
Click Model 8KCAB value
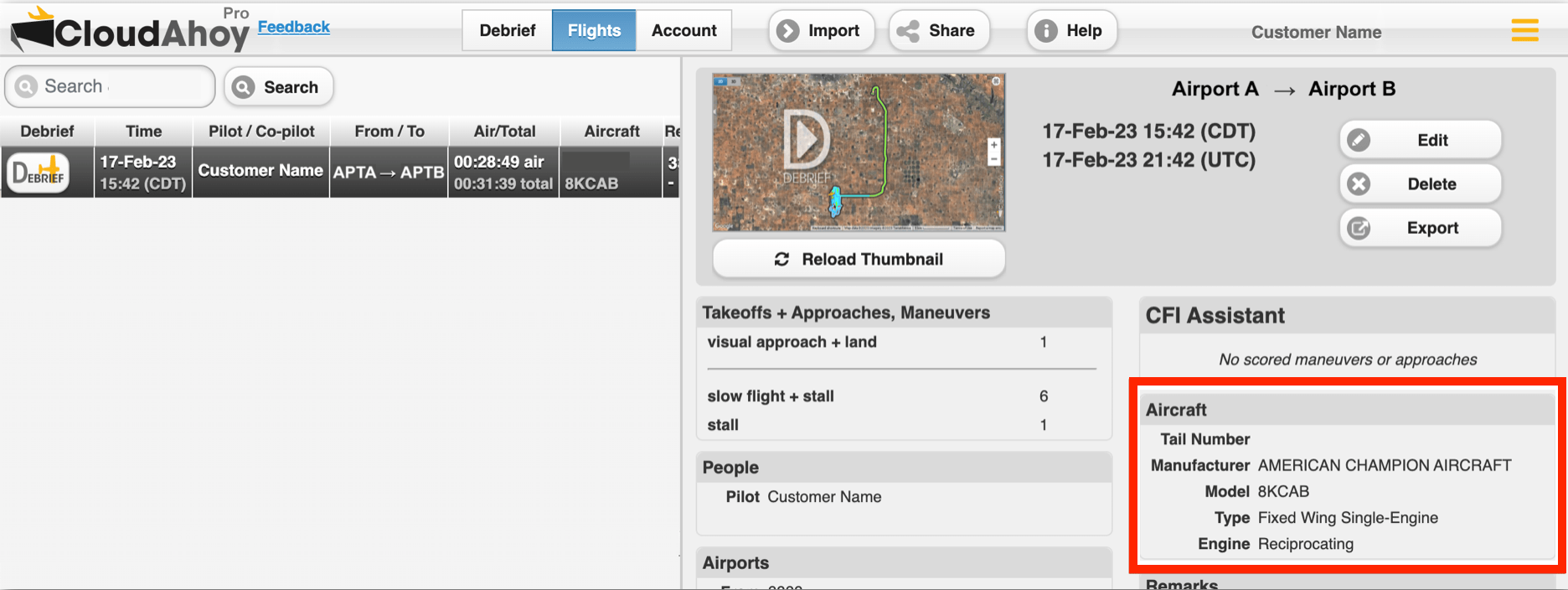1283,492
